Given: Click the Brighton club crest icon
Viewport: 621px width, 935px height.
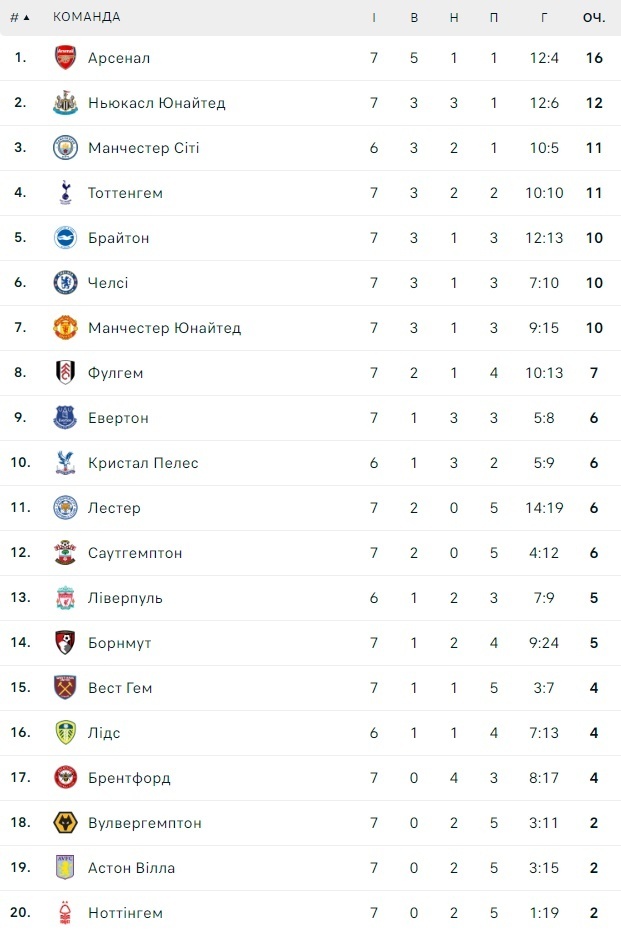Looking at the screenshot, I should (65, 238).
